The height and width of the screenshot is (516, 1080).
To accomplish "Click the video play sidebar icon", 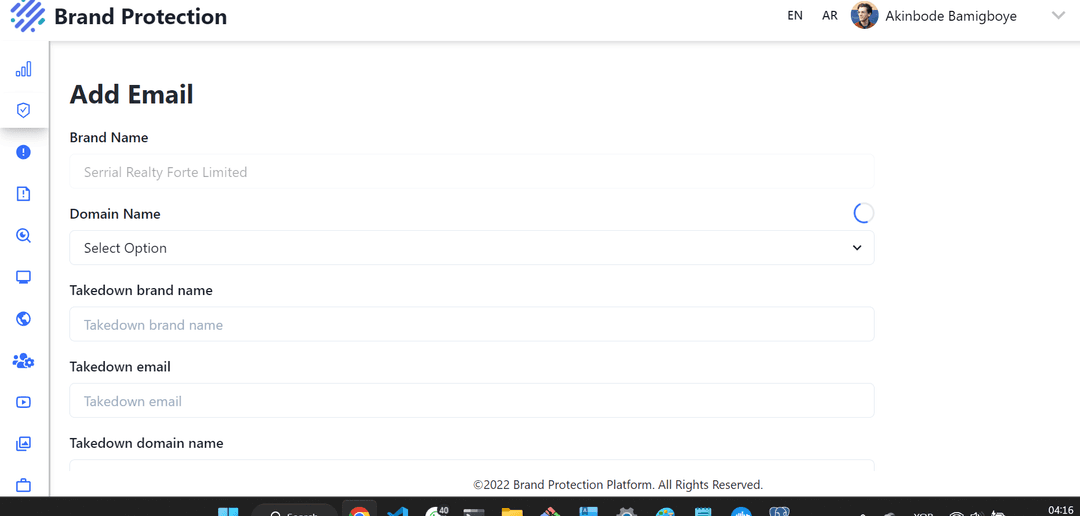I will pos(23,402).
